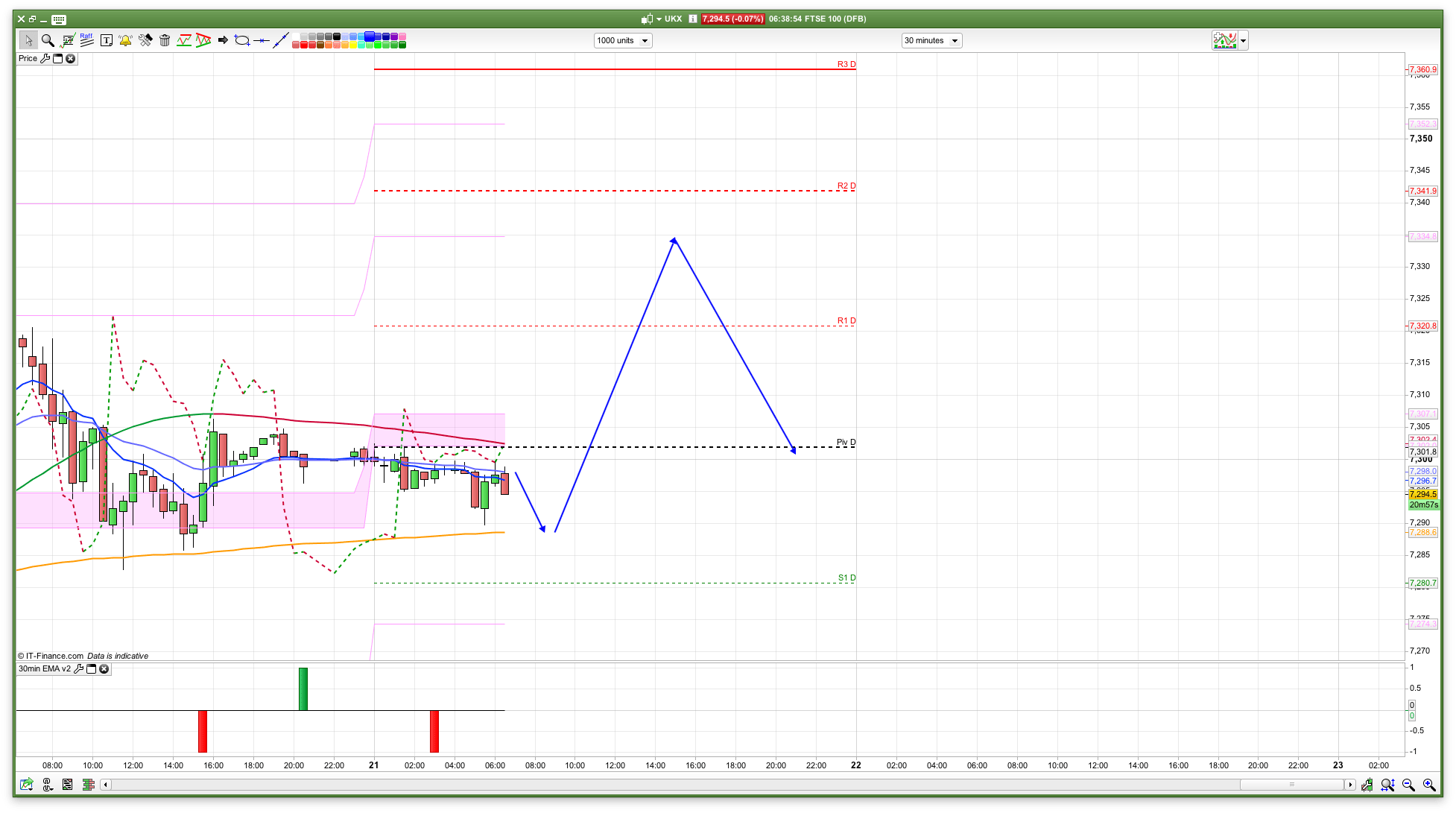
Task: Toggle the 30min EMA v2 panel window
Action: pos(92,669)
